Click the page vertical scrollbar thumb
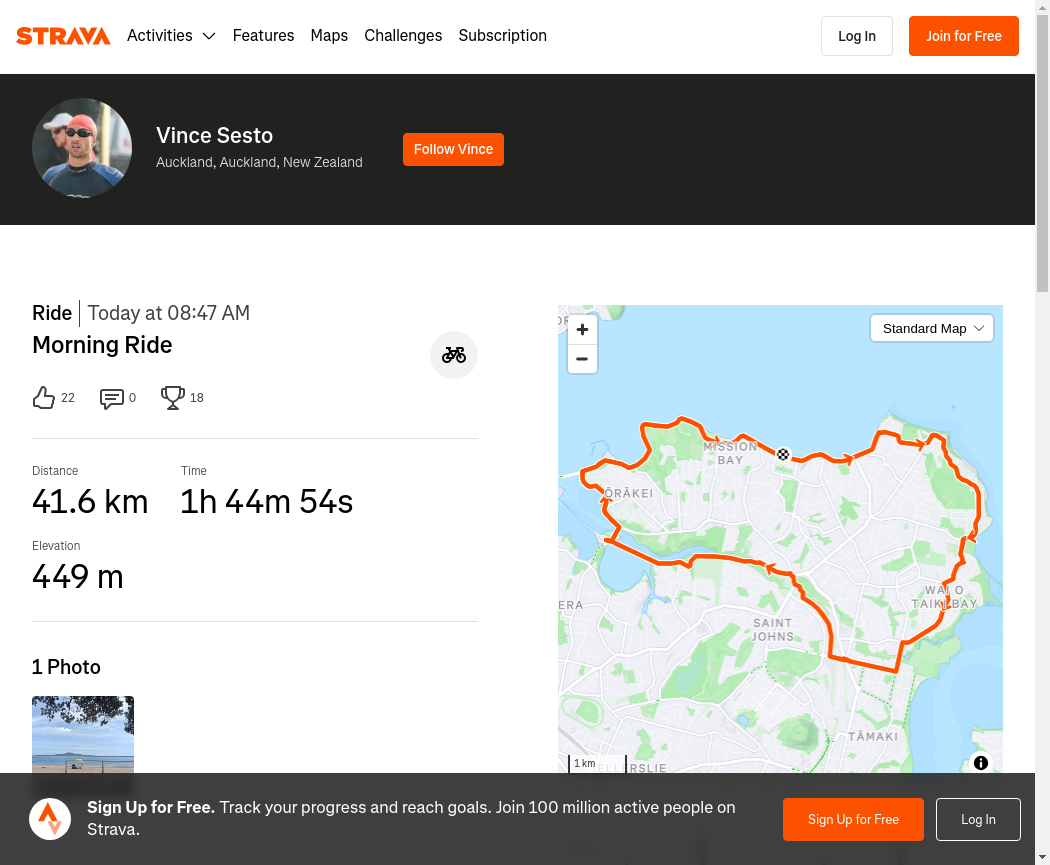Viewport: 1050px width, 865px height. (x=1043, y=153)
